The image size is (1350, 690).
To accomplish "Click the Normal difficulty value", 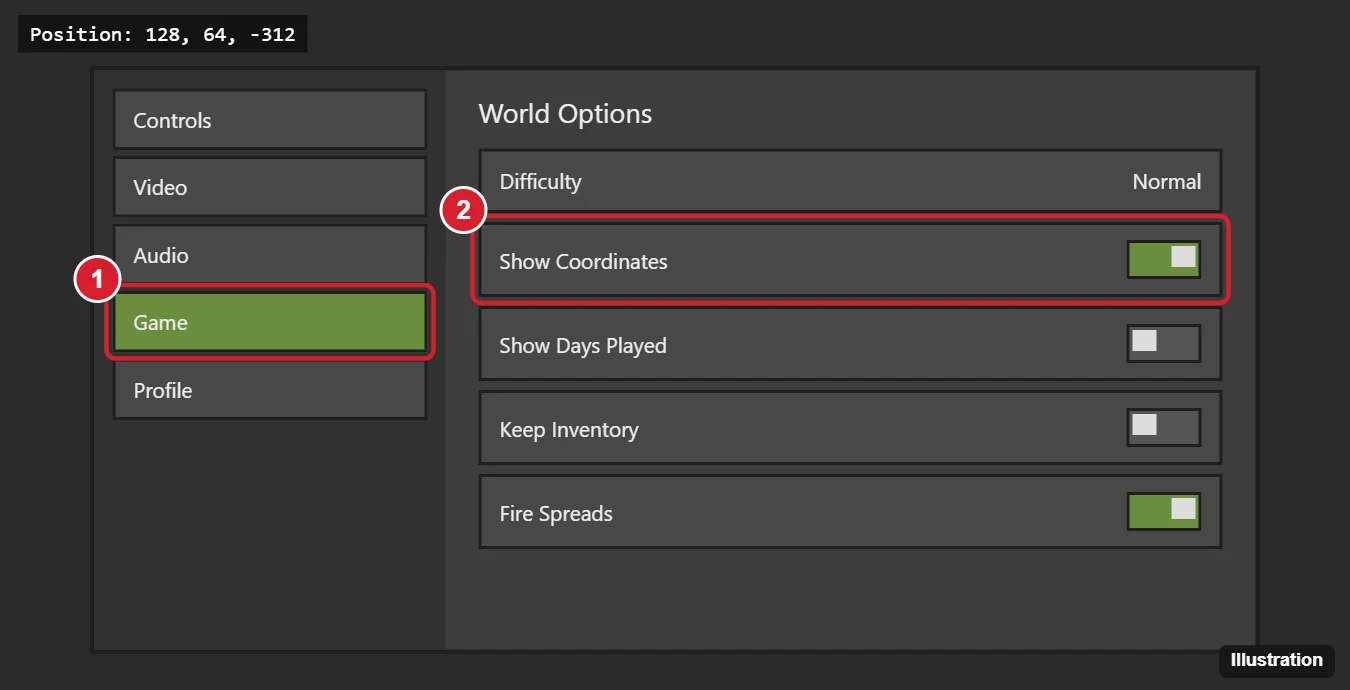I will tap(1166, 182).
